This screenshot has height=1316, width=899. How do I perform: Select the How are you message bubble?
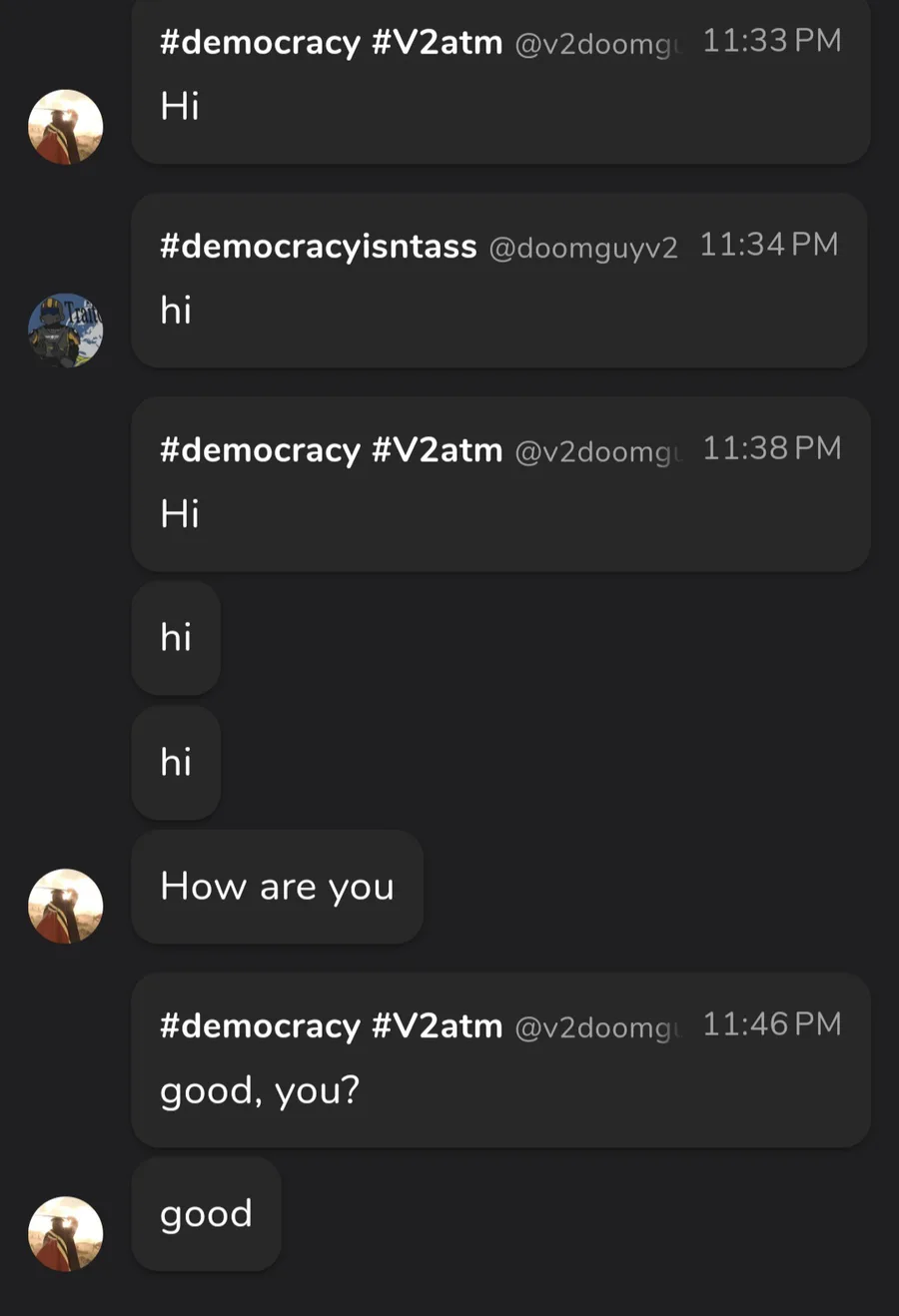click(x=277, y=887)
